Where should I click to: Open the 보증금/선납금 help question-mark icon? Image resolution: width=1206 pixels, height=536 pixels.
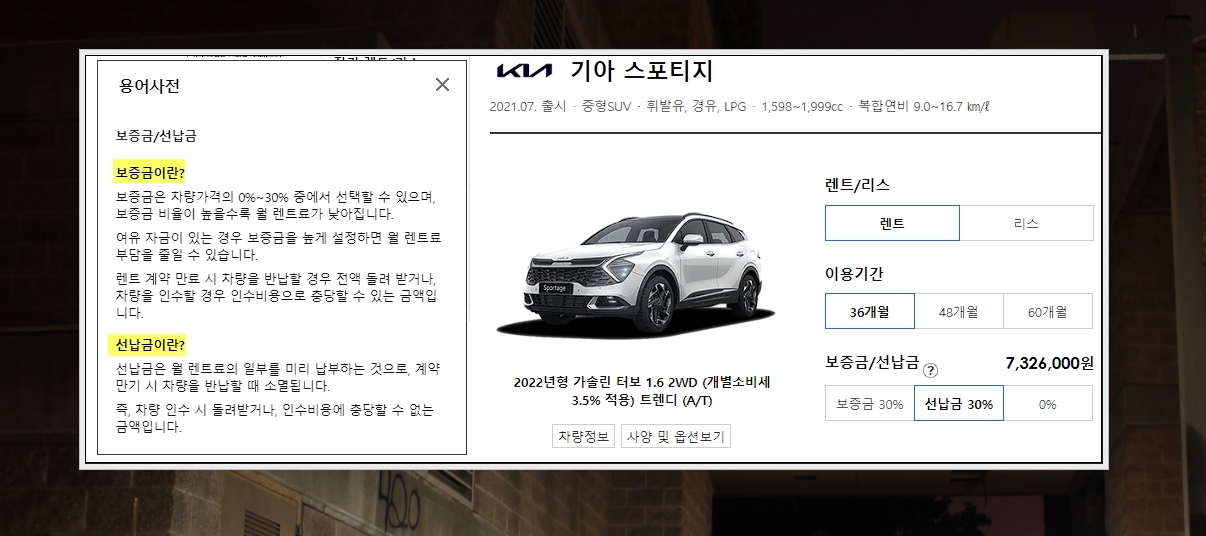(931, 369)
